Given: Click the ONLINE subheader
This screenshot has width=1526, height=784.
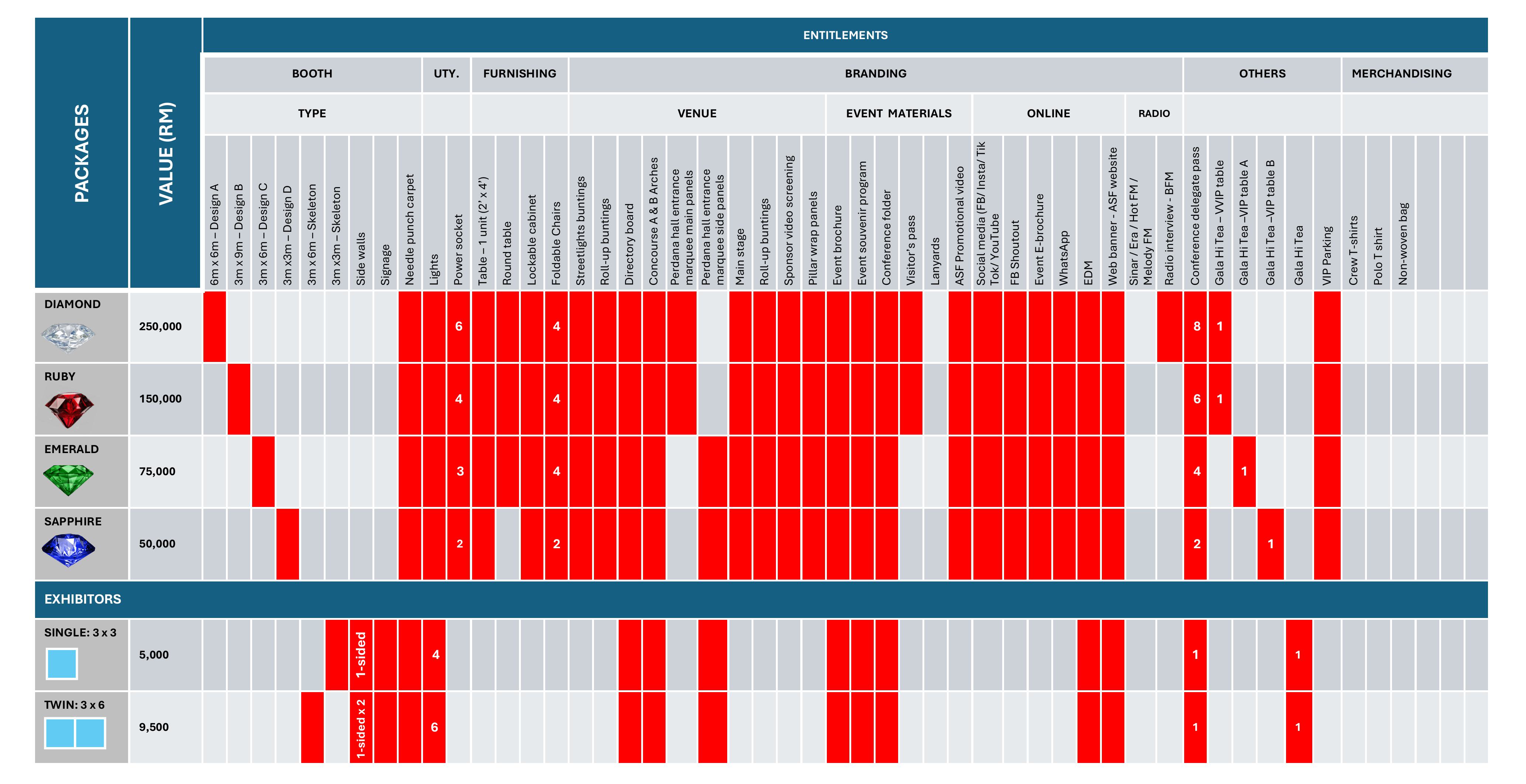Looking at the screenshot, I should [1048, 114].
